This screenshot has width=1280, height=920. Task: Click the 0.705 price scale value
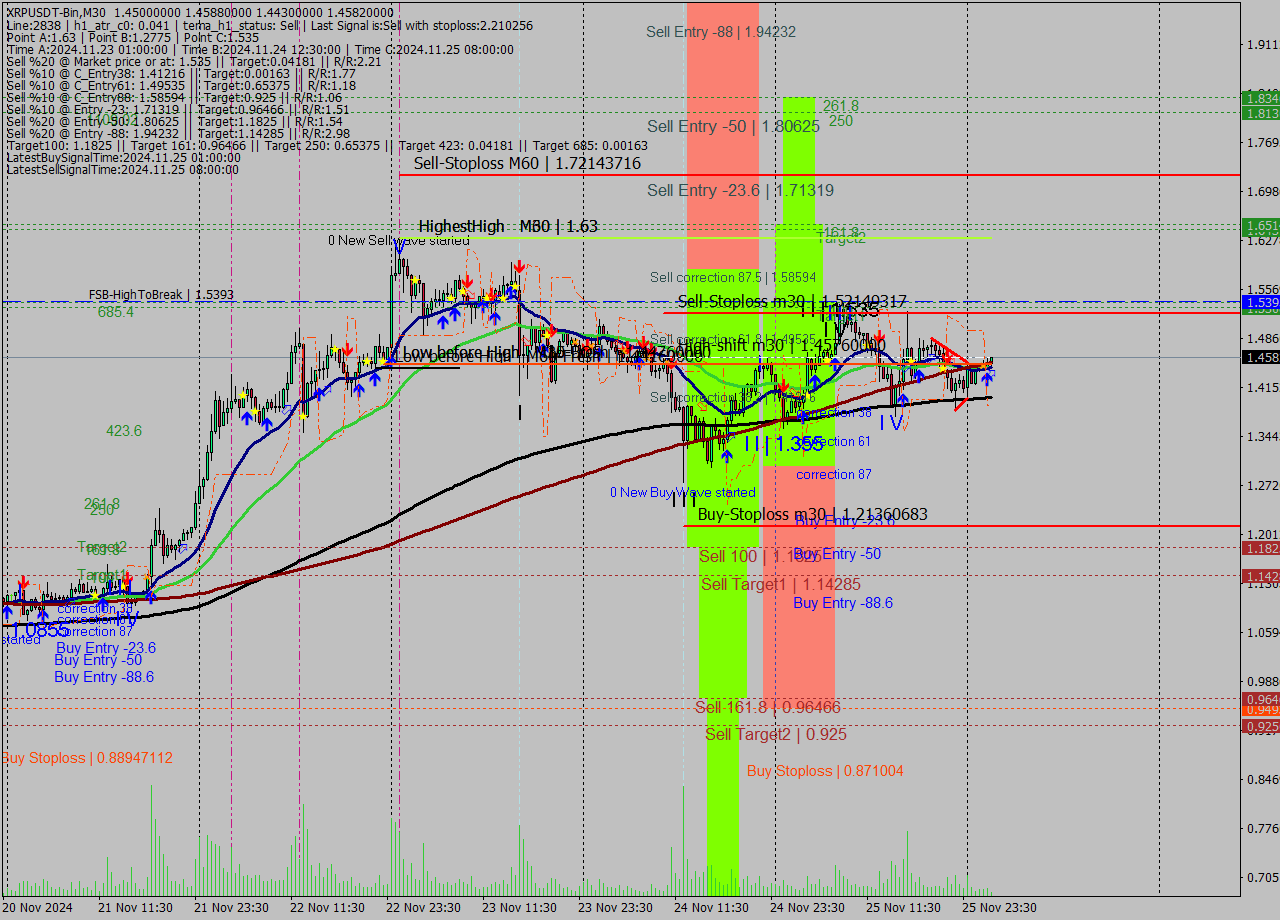point(1263,878)
